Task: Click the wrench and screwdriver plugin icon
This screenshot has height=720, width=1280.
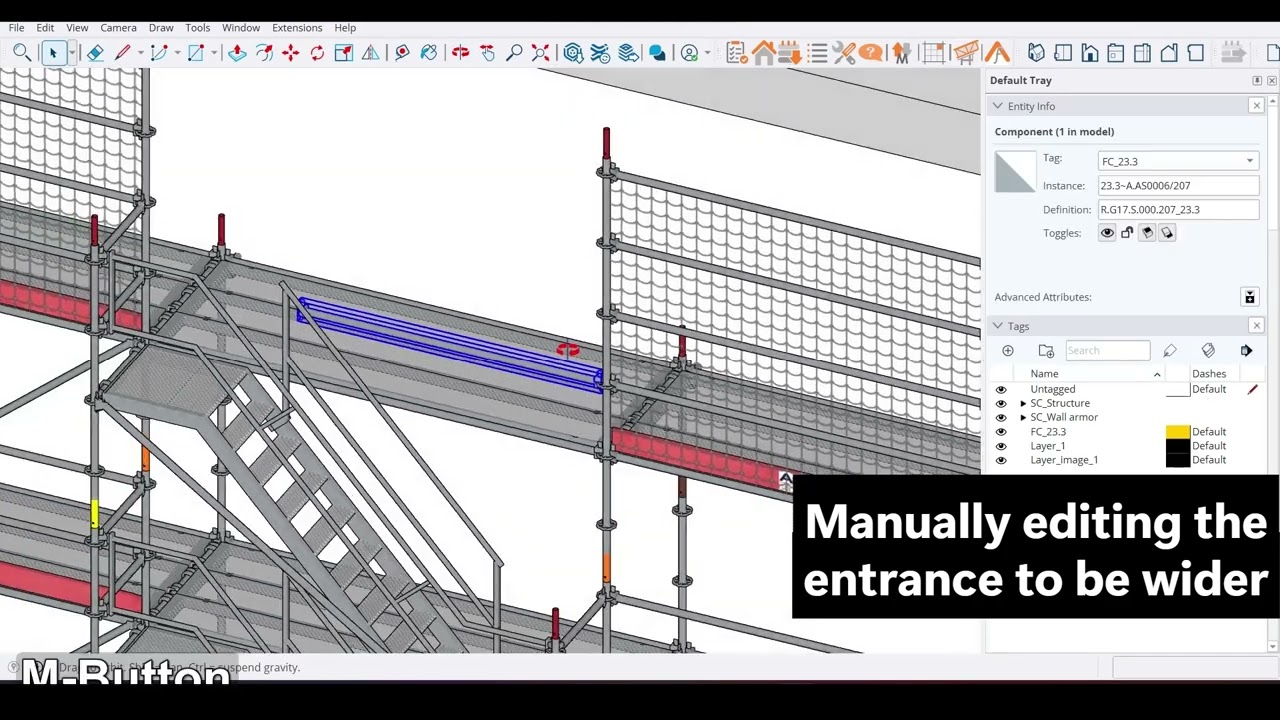Action: 843,53
